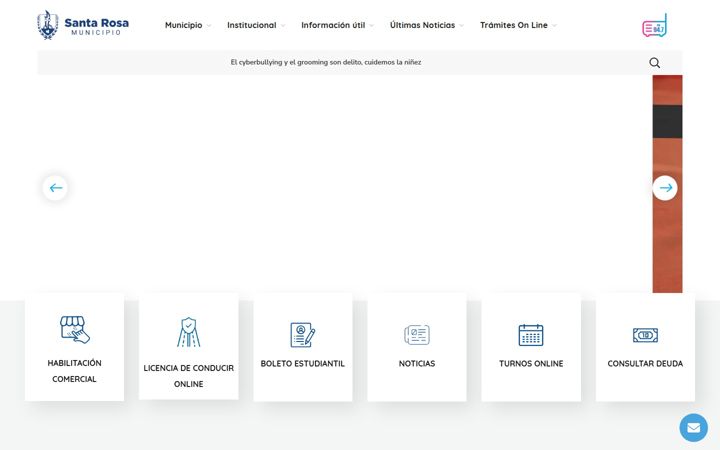Screen dimensions: 720x450
Task: Select the Licencia de Conducir road icon
Action: pyautogui.click(x=189, y=332)
